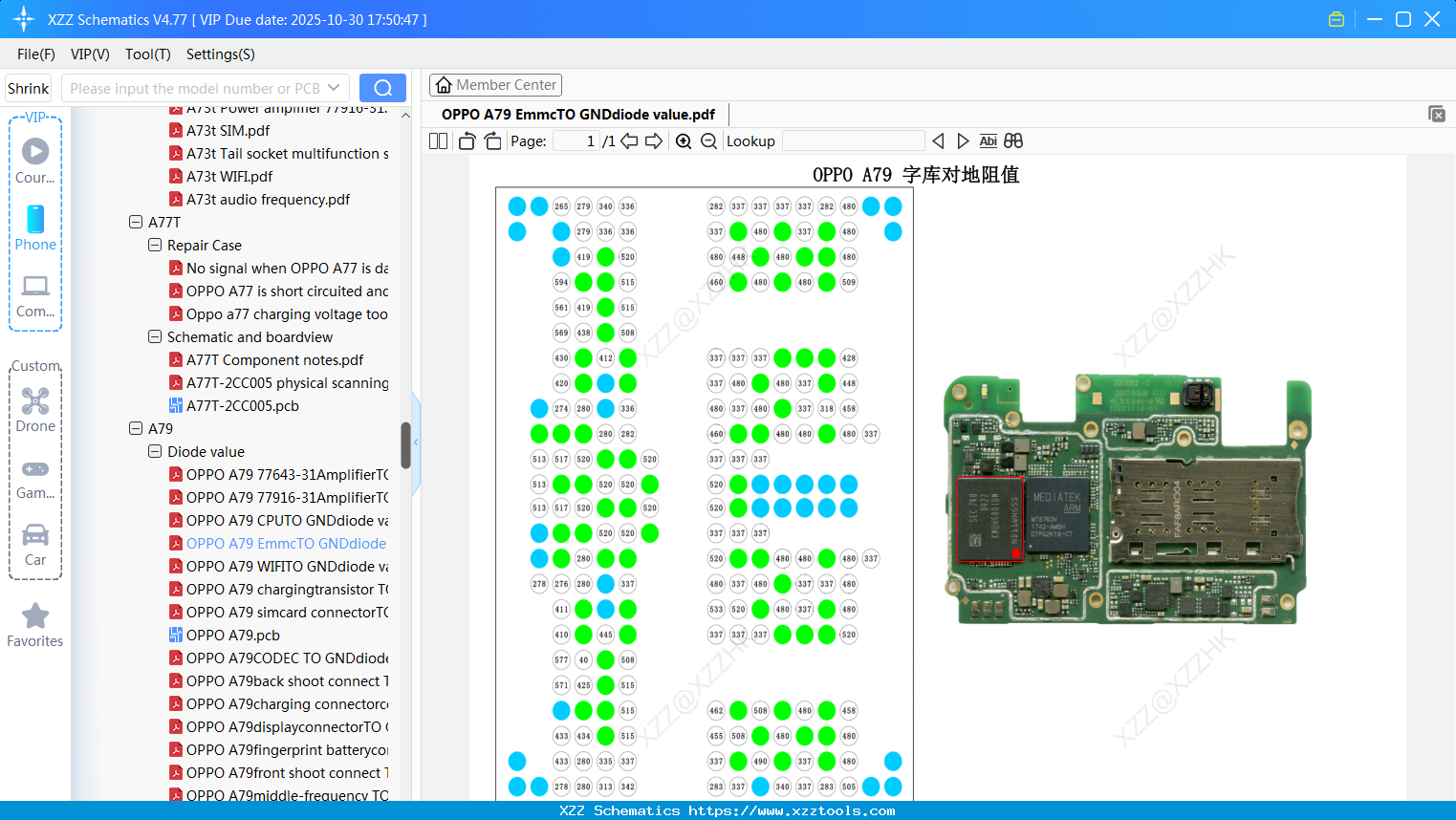Go to next page arrow
Image resolution: width=1456 pixels, height=820 pixels.
pos(654,141)
